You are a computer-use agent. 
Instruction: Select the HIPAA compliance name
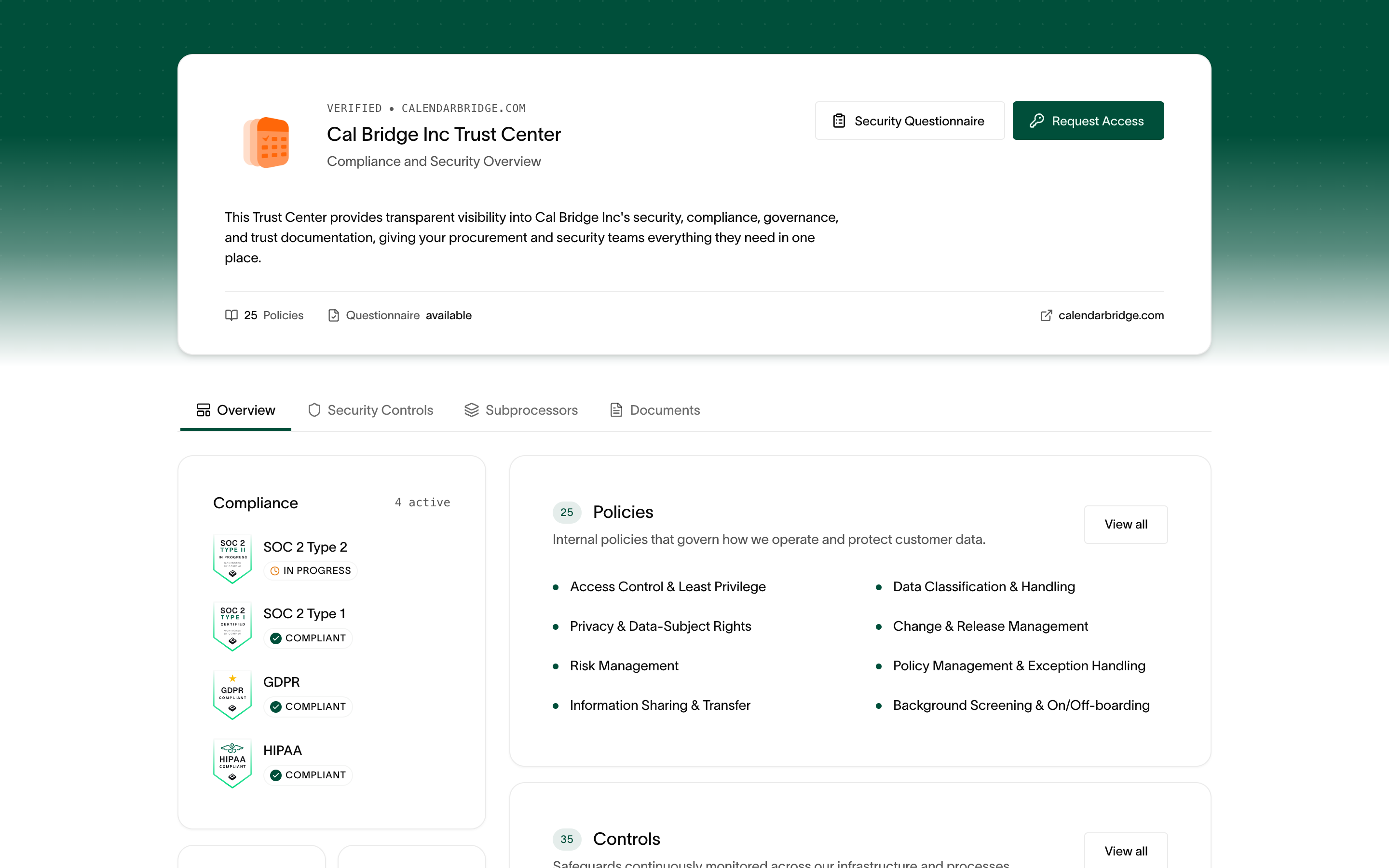pyautogui.click(x=283, y=750)
